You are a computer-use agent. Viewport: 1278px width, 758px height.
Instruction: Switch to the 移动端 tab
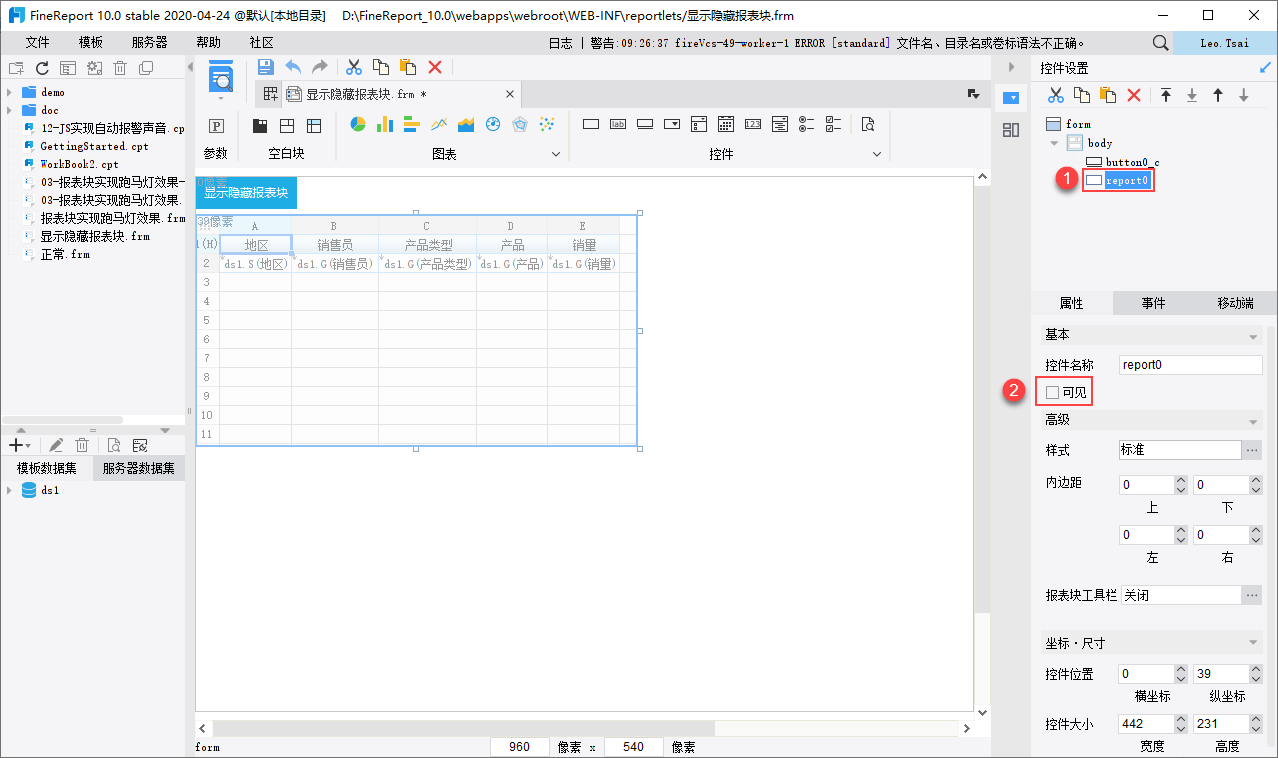pyautogui.click(x=1235, y=303)
